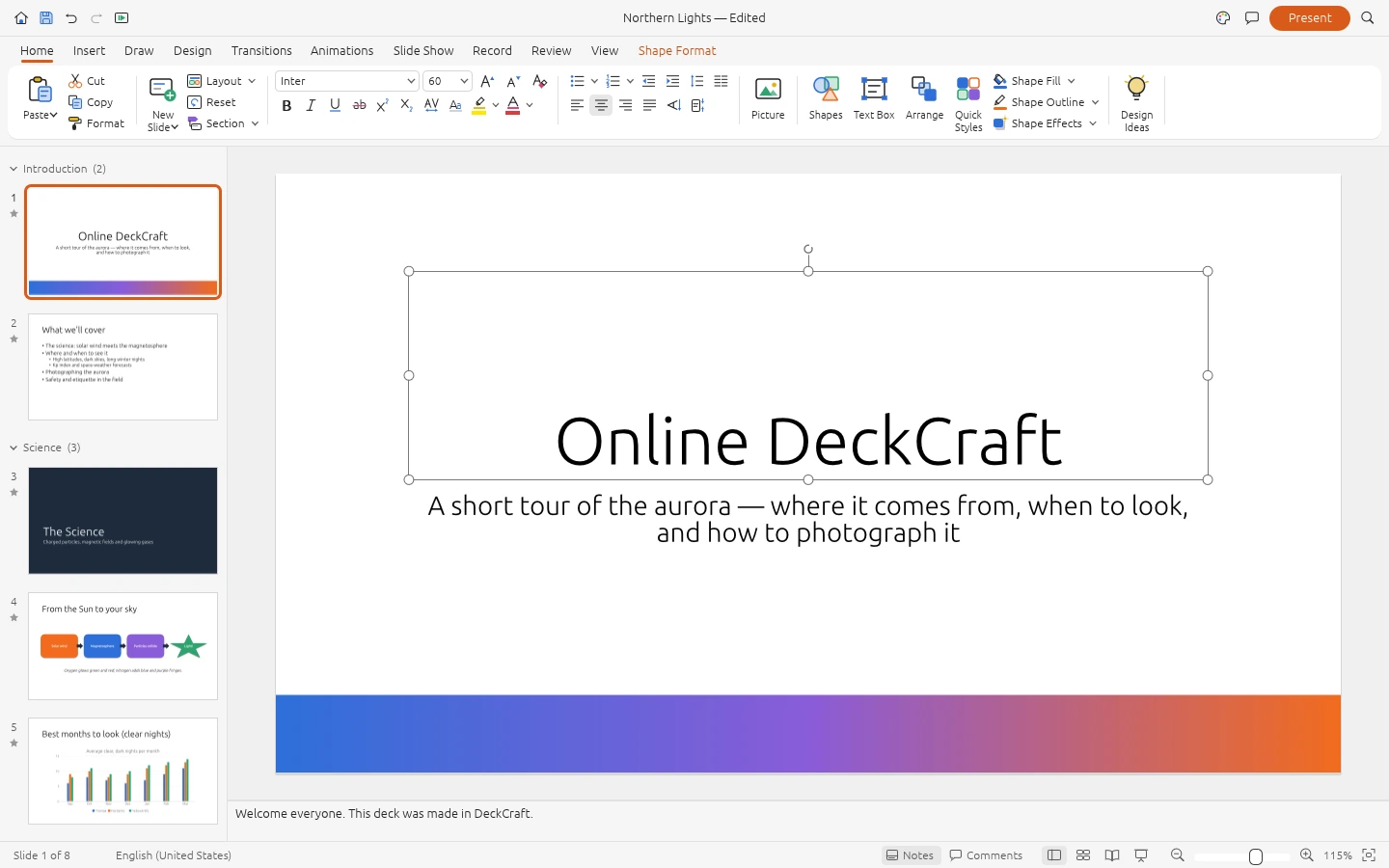This screenshot has width=1389, height=868.
Task: Decrease the list indent level
Action: pos(648,81)
